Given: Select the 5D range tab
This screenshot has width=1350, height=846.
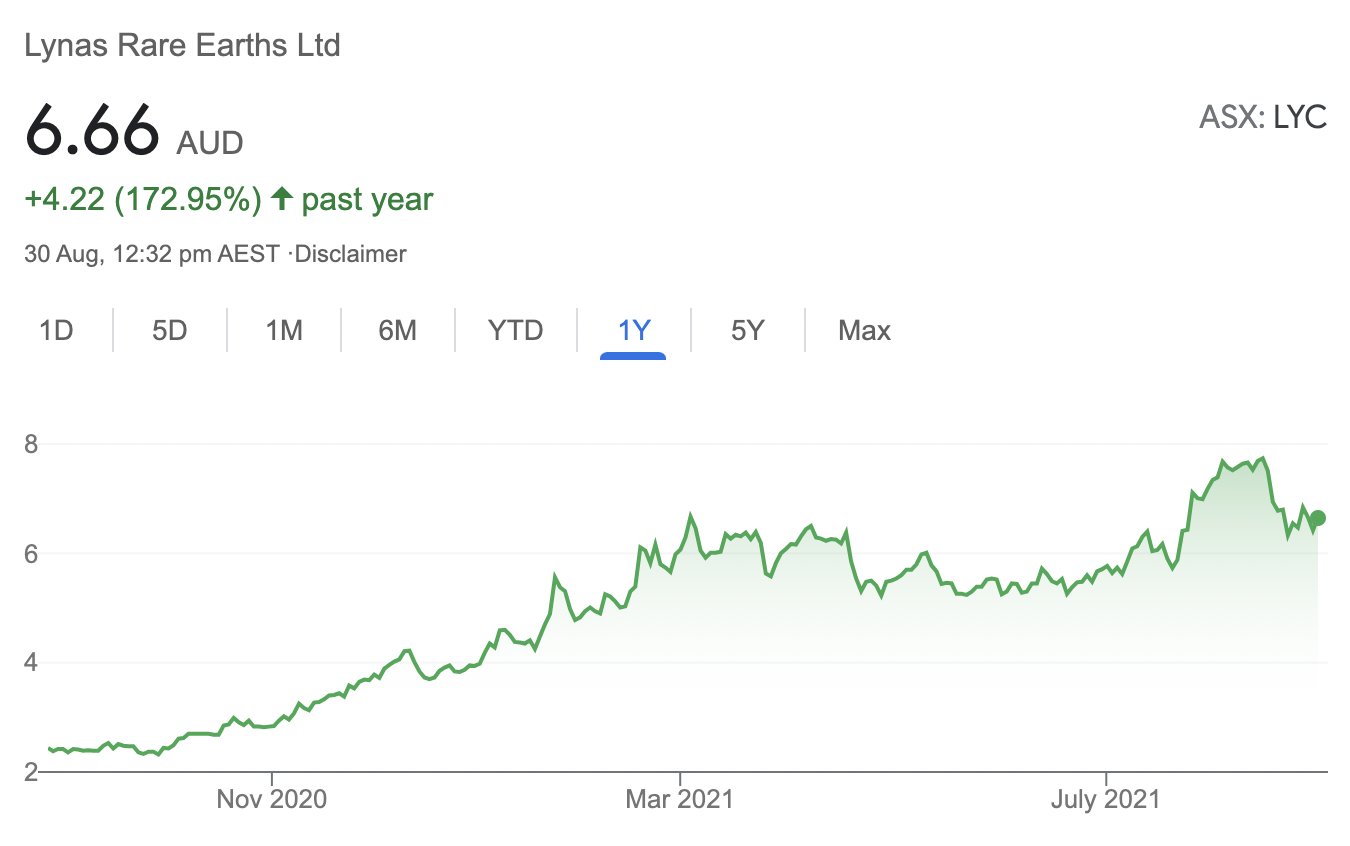Looking at the screenshot, I should [x=170, y=330].
